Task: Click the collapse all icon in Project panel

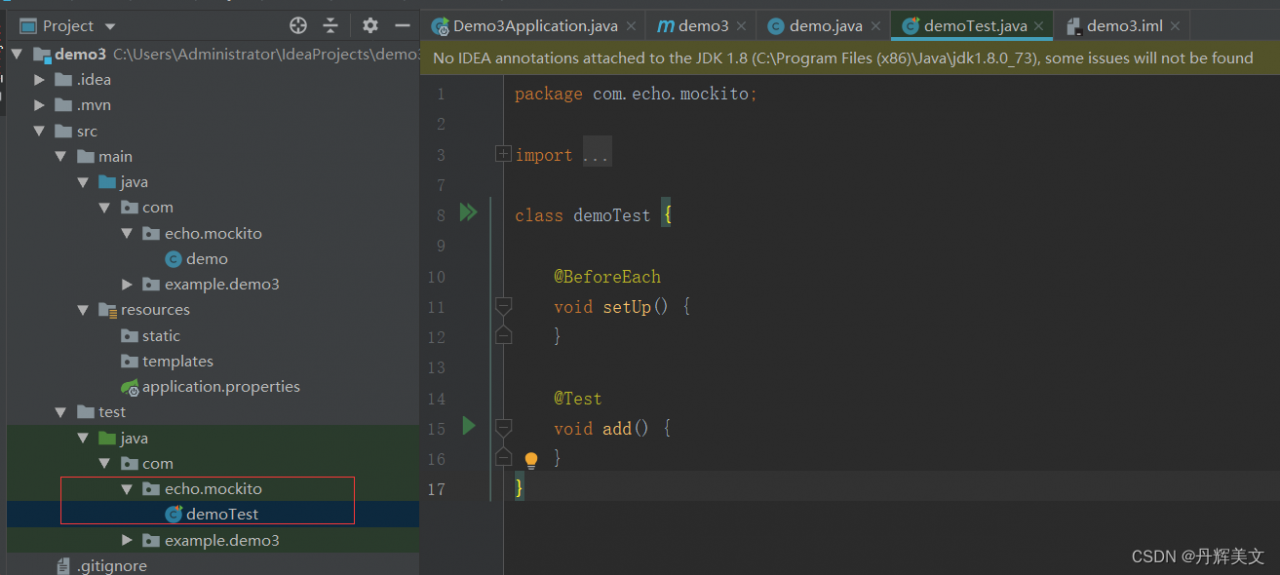Action: [x=331, y=26]
